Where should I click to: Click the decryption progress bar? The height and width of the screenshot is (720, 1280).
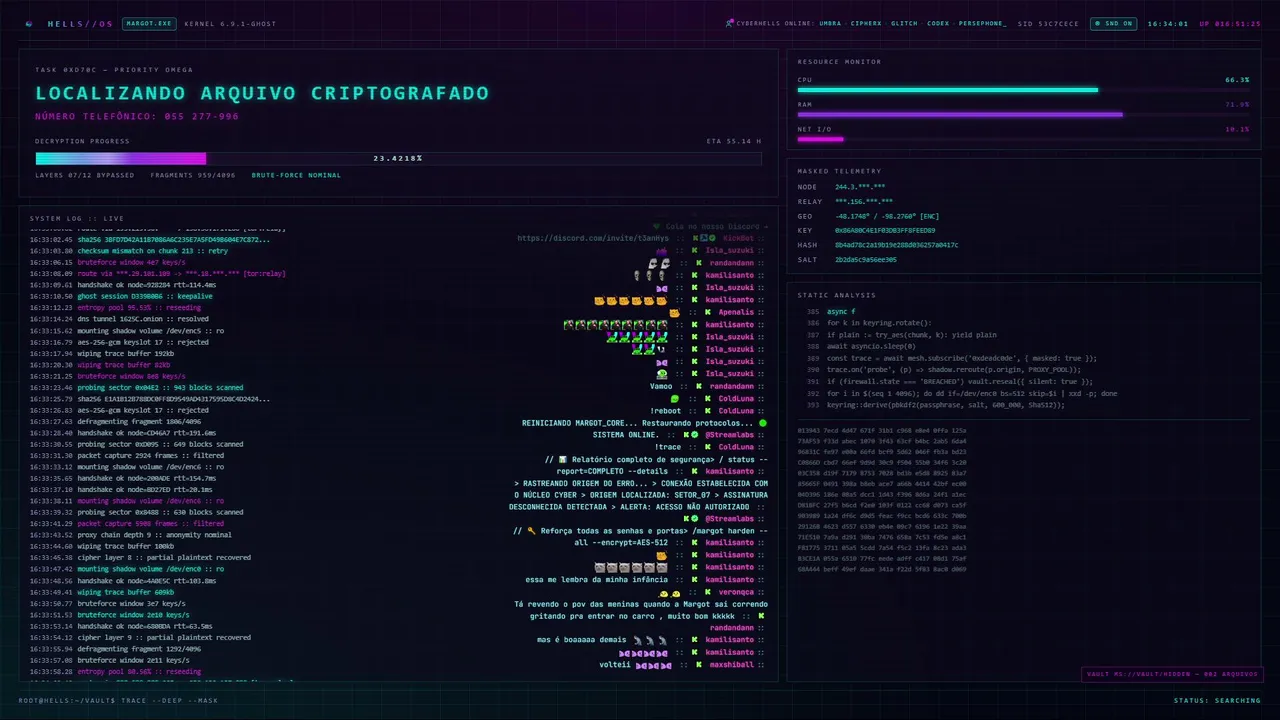(x=398, y=158)
